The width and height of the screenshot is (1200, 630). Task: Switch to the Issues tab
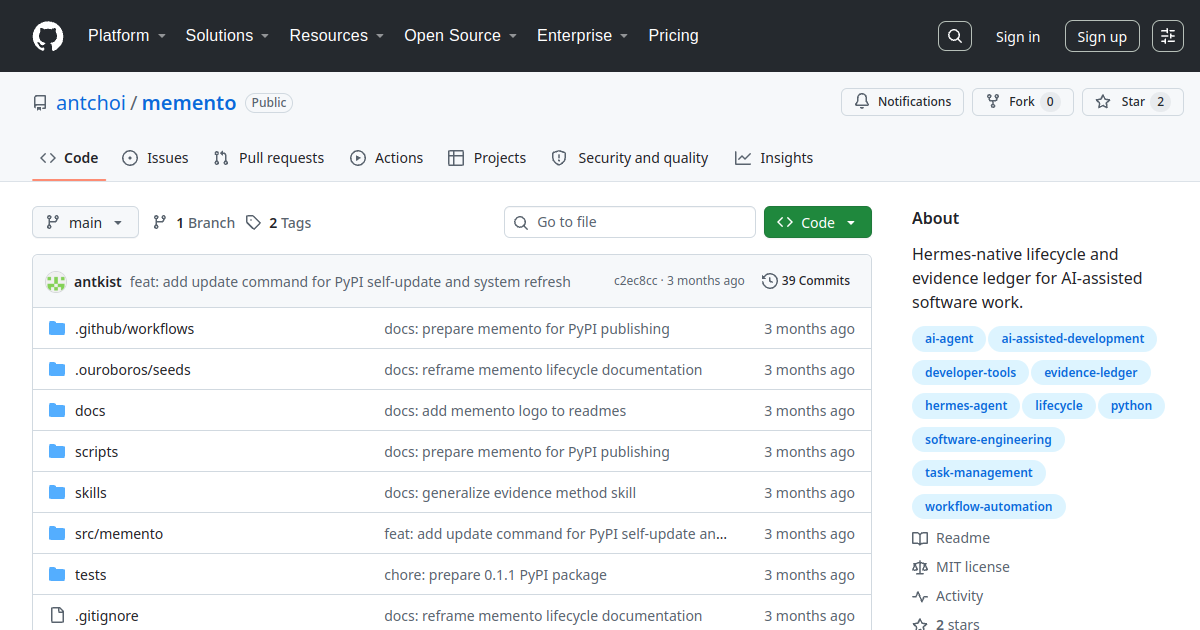(x=155, y=158)
